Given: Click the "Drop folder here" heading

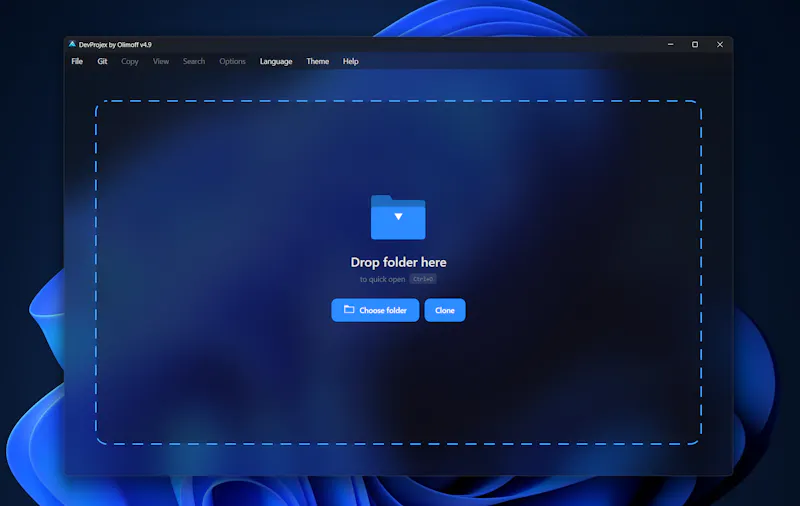Looking at the screenshot, I should click(398, 262).
